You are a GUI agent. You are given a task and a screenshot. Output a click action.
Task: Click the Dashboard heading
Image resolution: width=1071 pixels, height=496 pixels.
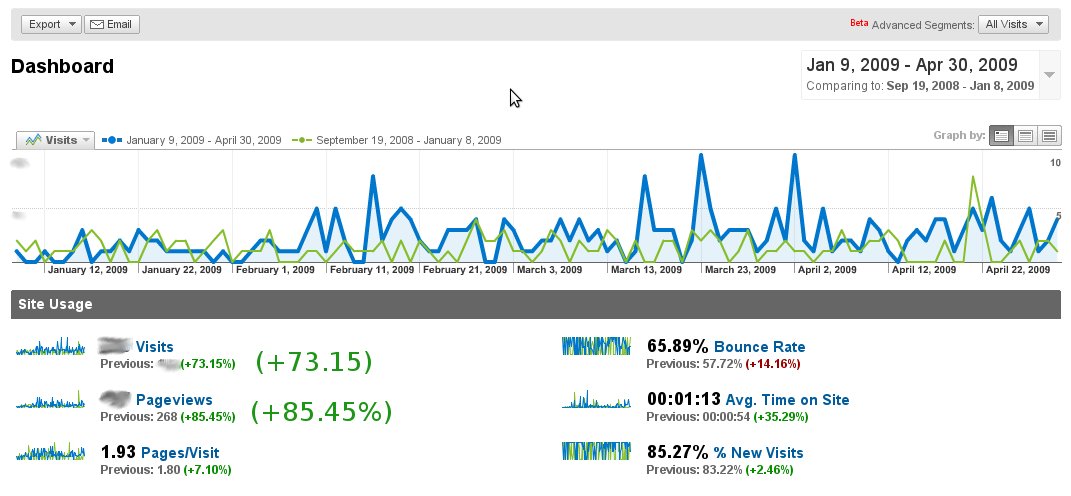coord(62,66)
